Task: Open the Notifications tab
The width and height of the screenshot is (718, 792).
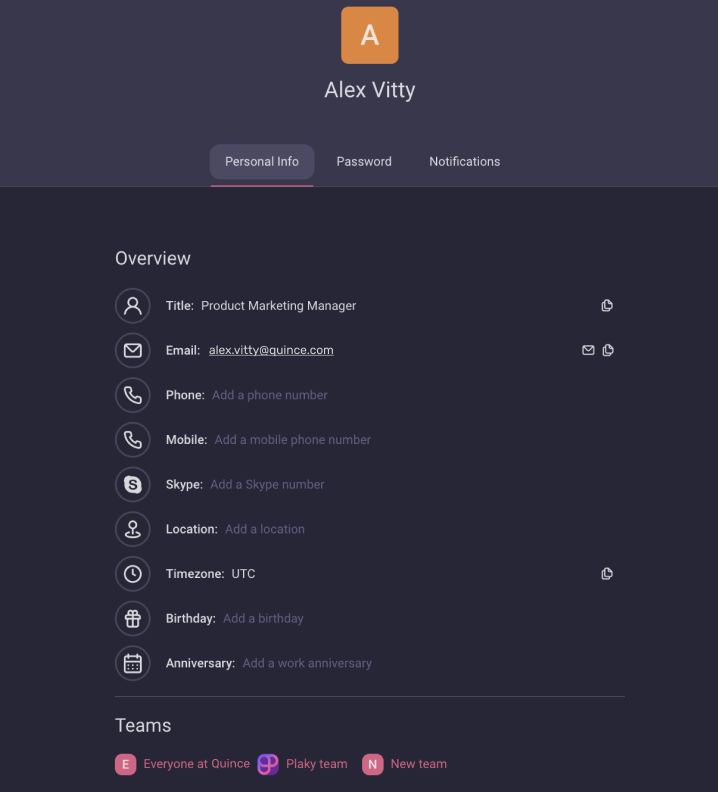Action: click(464, 161)
